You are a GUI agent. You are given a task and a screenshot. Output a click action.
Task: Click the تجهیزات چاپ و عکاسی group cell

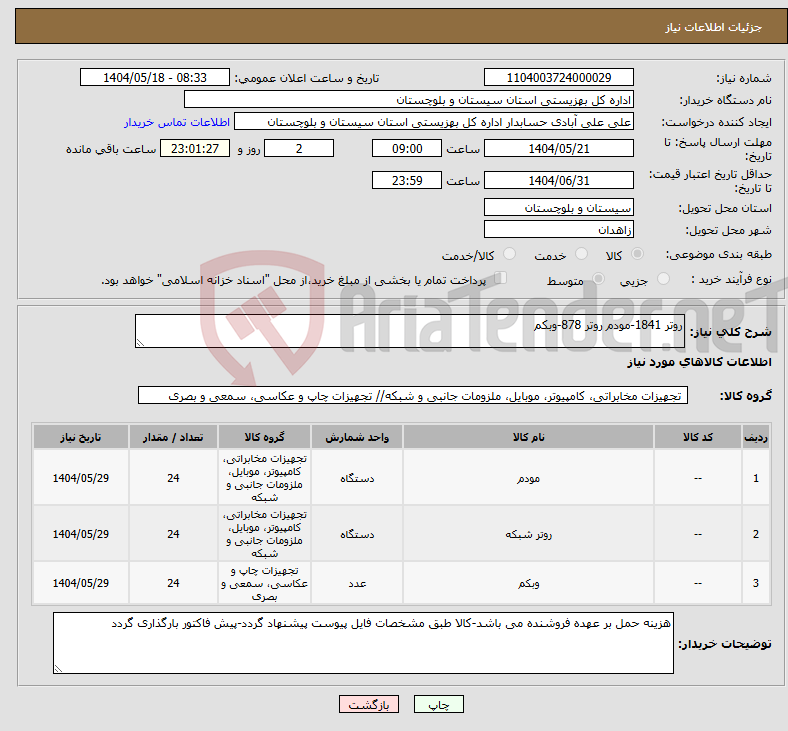(264, 583)
